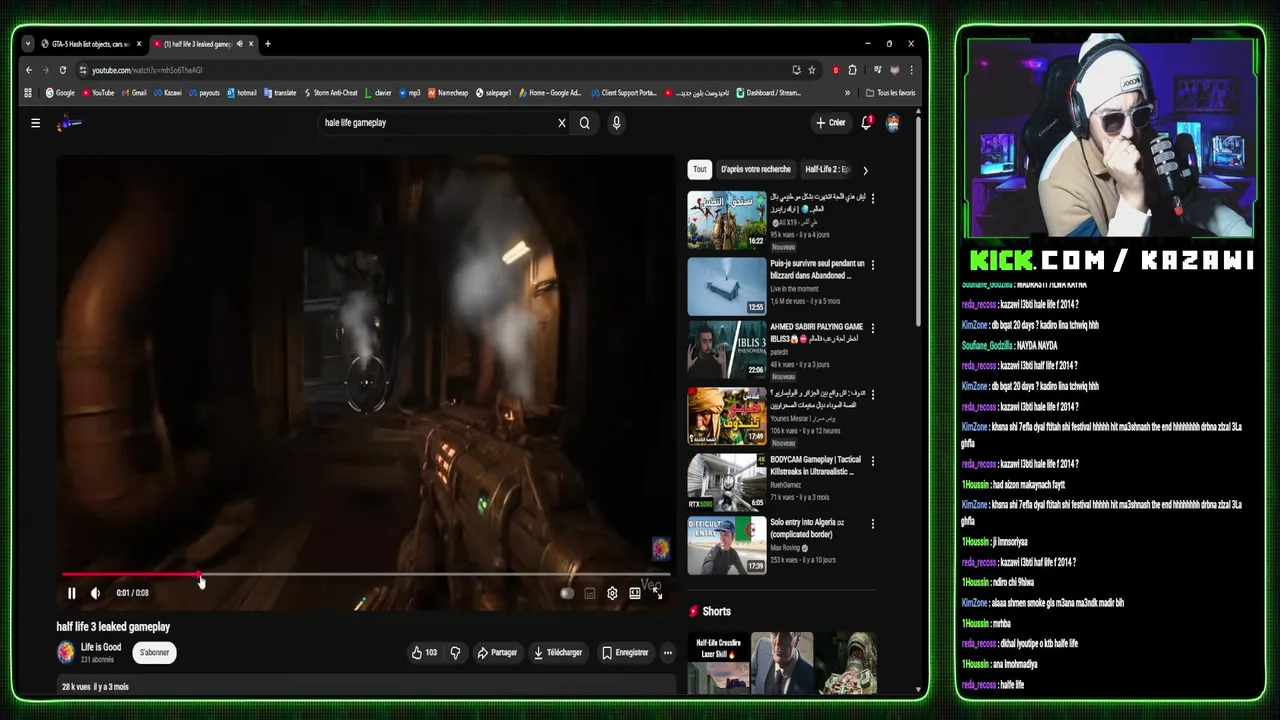
Task: Open video player settings gear
Action: point(612,593)
